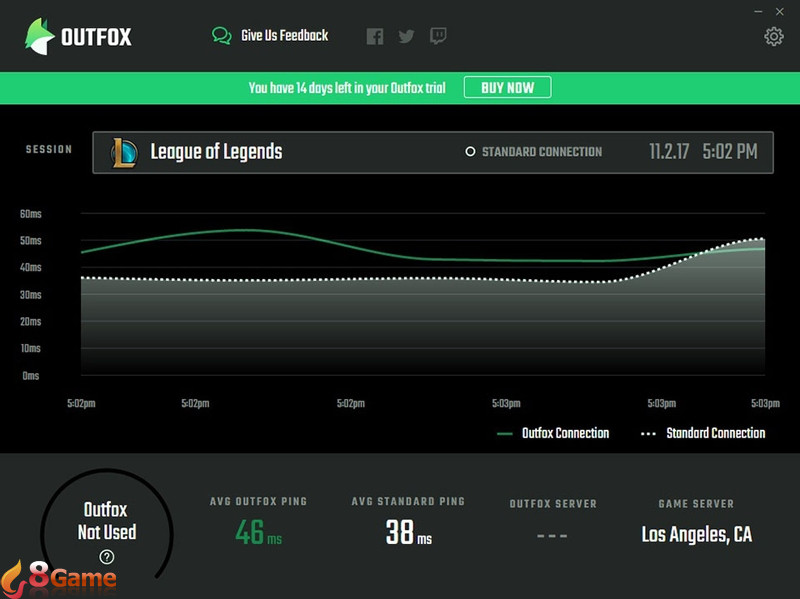
Task: Click the Los Angeles, CA game server
Action: pos(696,534)
